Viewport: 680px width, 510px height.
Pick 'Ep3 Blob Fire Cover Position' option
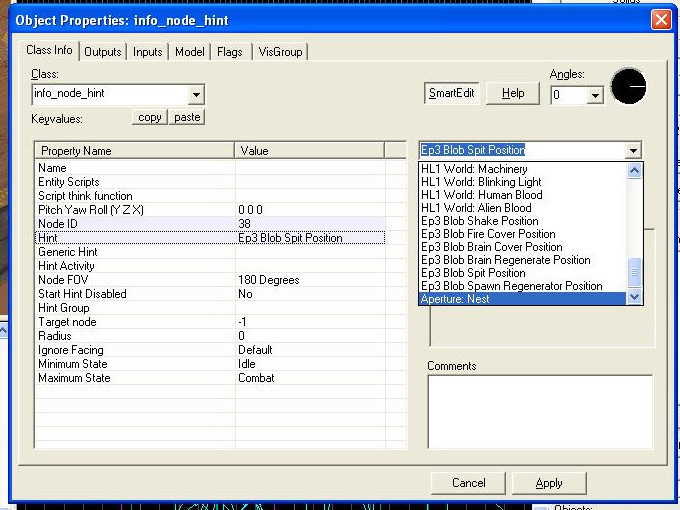click(x=523, y=234)
